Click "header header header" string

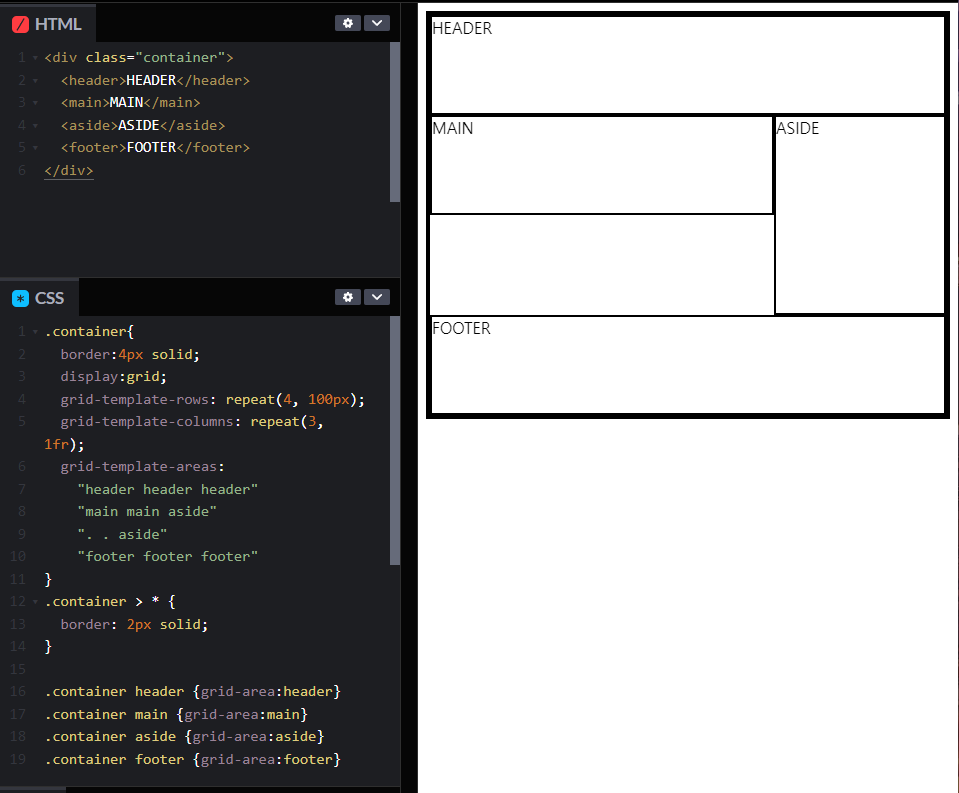168,489
